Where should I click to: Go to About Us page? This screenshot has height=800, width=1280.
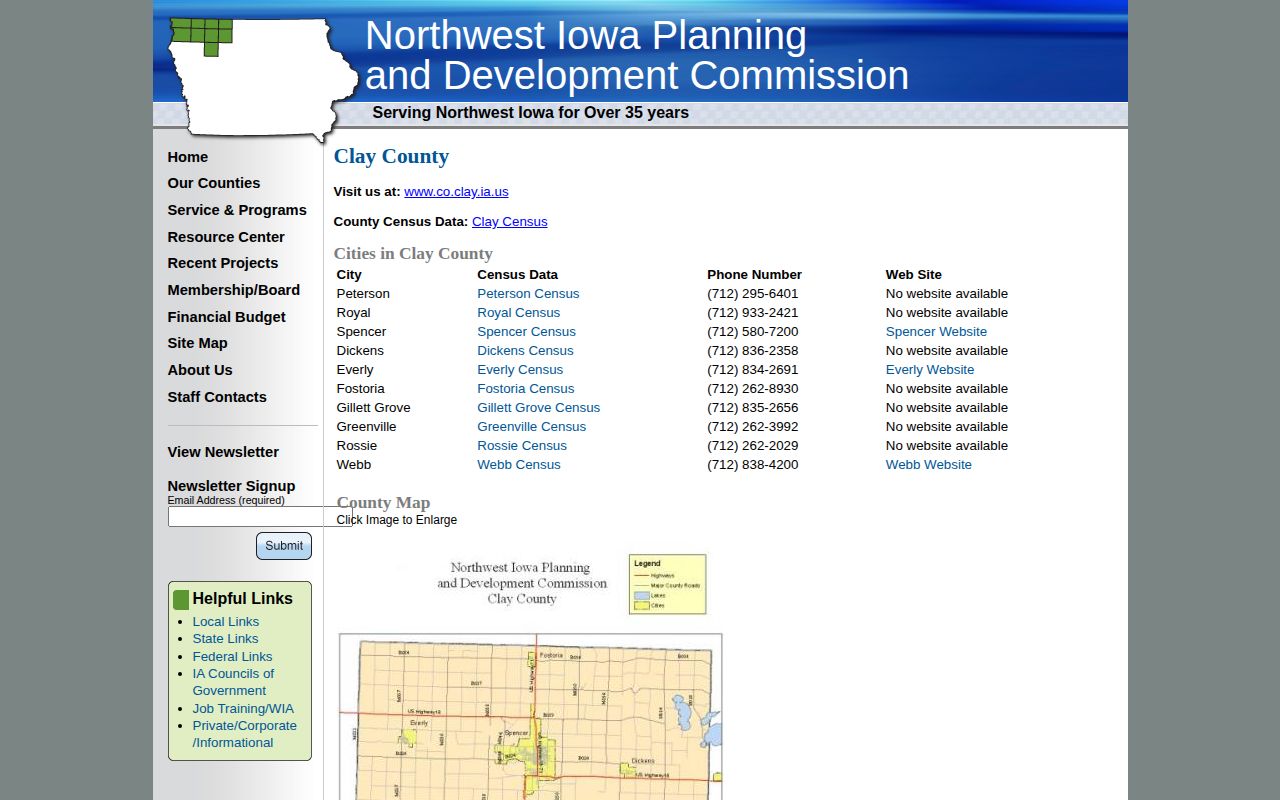coord(200,370)
